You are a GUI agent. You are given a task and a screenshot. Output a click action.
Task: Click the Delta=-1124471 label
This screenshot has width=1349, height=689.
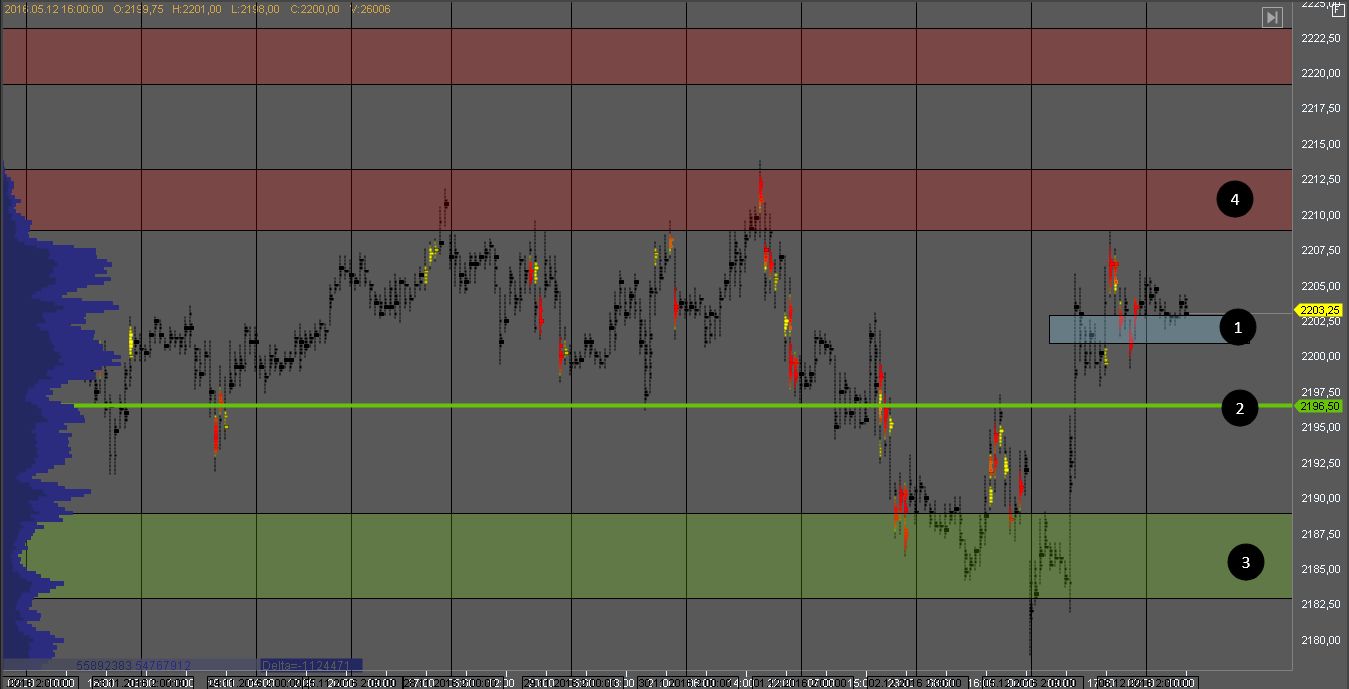coord(309,664)
